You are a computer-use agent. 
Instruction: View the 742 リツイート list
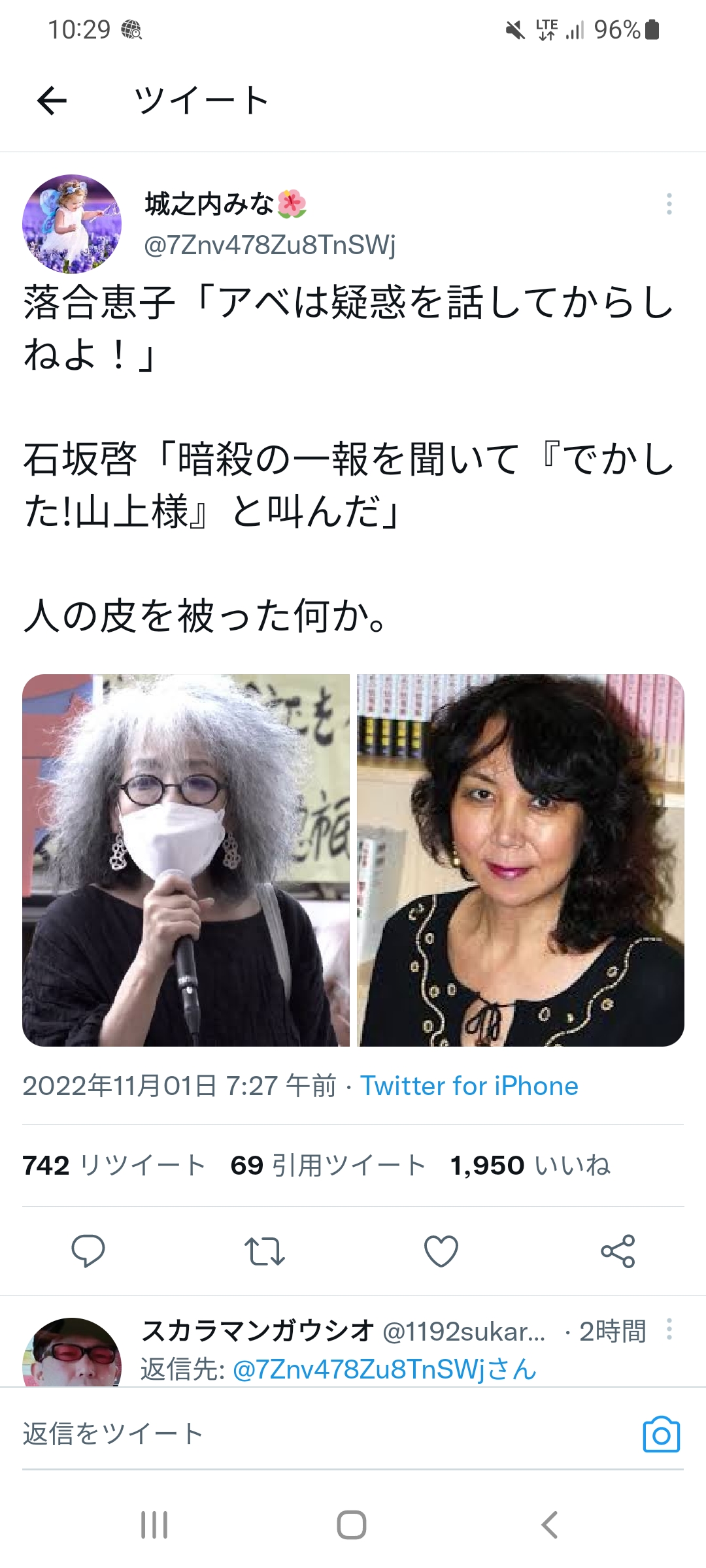coord(114,1165)
